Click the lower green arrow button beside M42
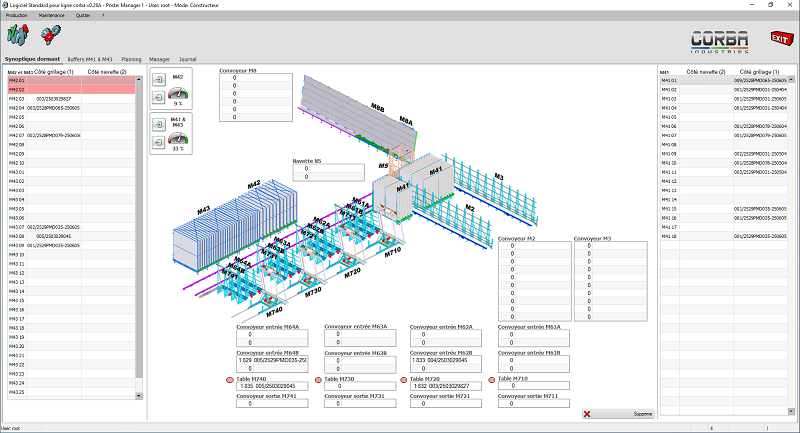The height and width of the screenshot is (433, 800). coord(159,99)
